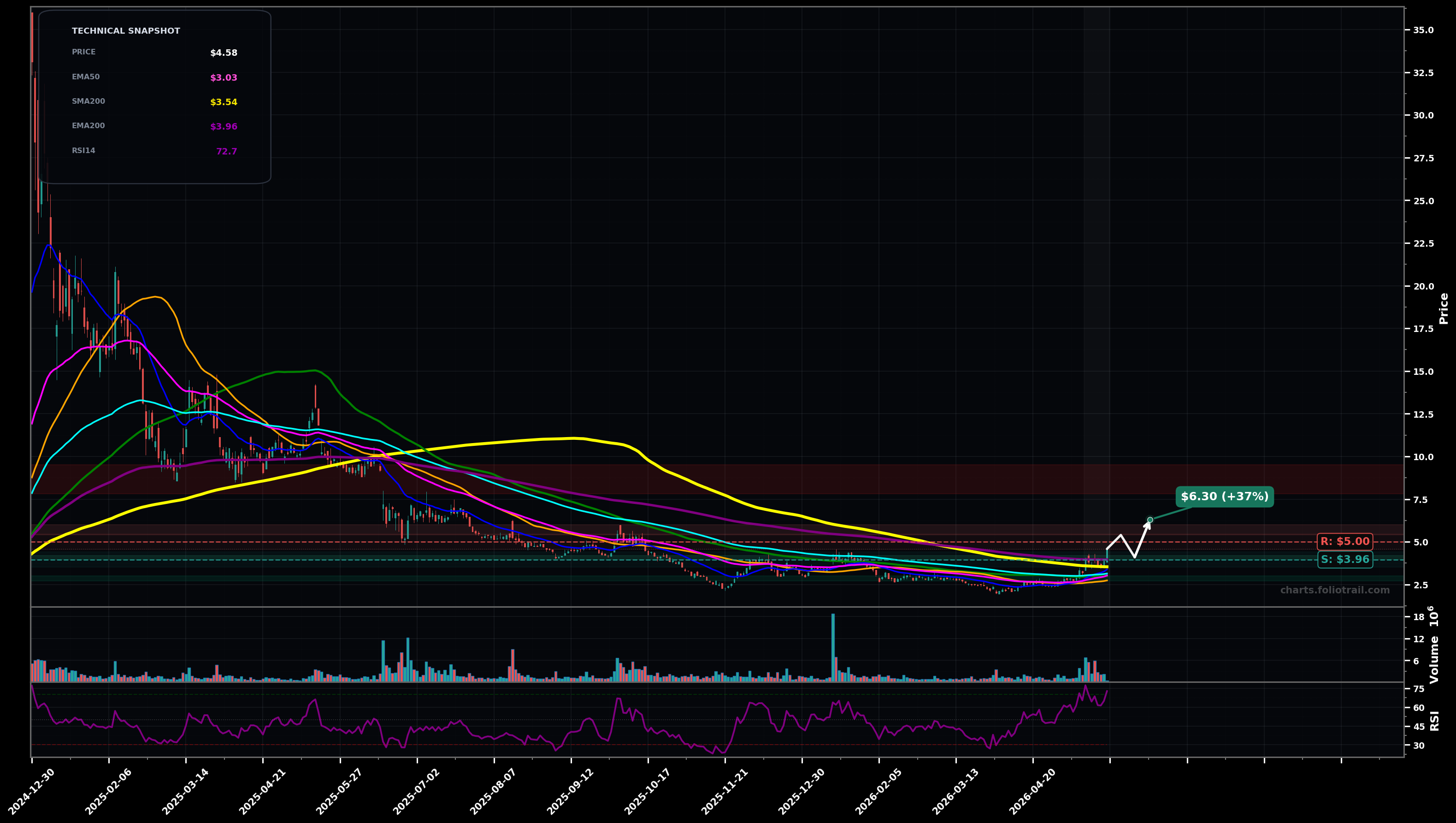
Task: Click the 30.0 price axis tick
Action: pos(1423,115)
